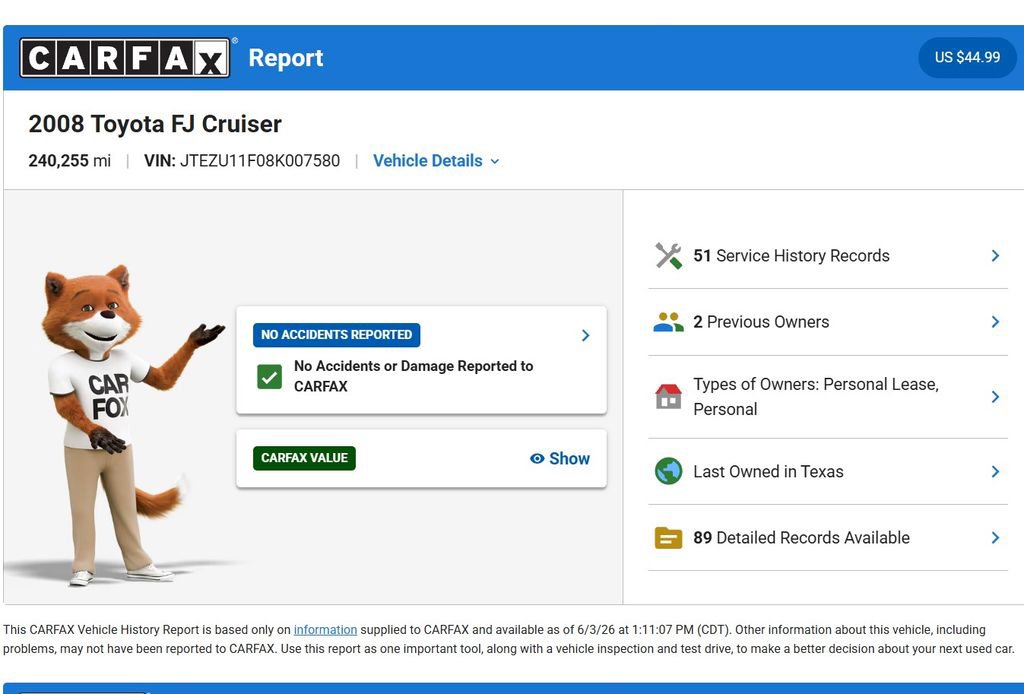Viewport: 1024px width, 694px height.
Task: Click the eye icon beside Show
Action: (x=537, y=459)
